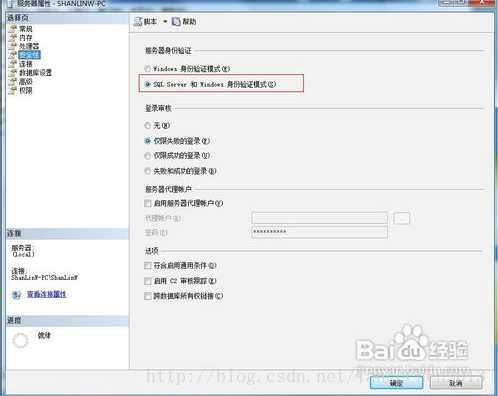Click the ShanLinW-PC\ShanLinW connection text

[44, 277]
